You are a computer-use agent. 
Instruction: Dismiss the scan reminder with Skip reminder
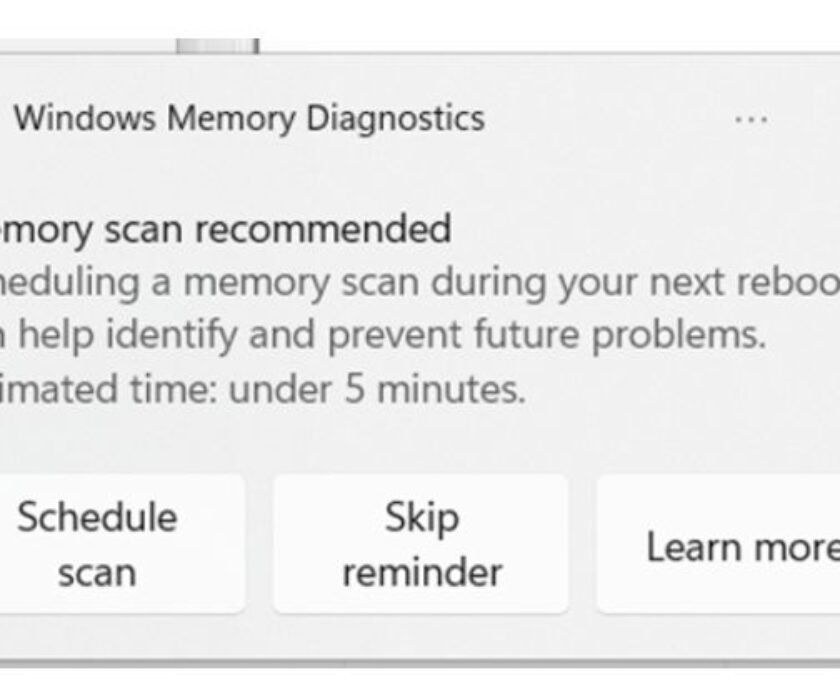(421, 544)
